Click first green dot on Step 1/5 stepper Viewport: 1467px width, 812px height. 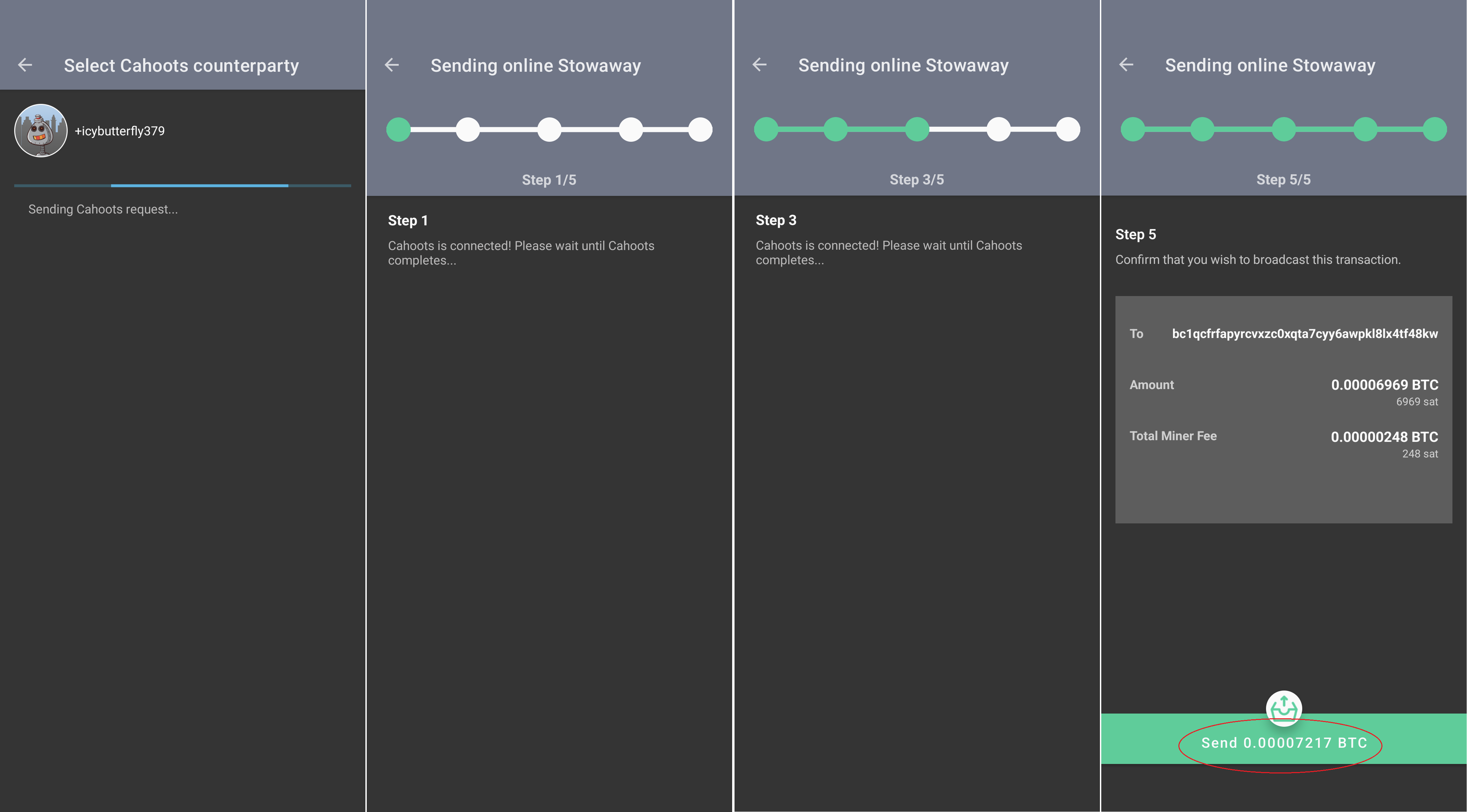[399, 129]
